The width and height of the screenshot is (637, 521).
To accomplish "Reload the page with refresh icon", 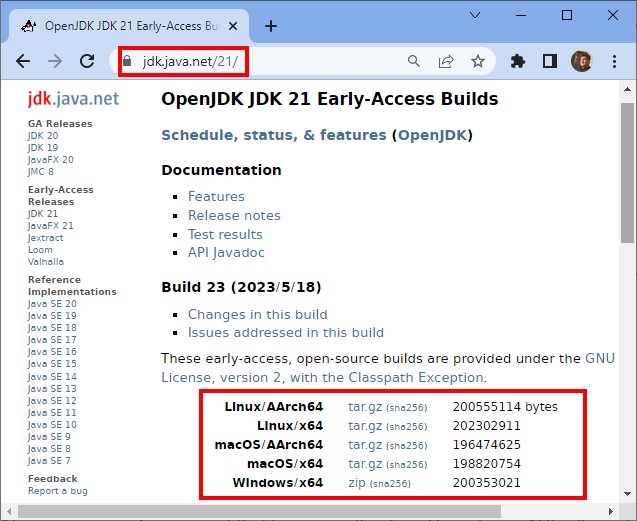I will point(87,61).
